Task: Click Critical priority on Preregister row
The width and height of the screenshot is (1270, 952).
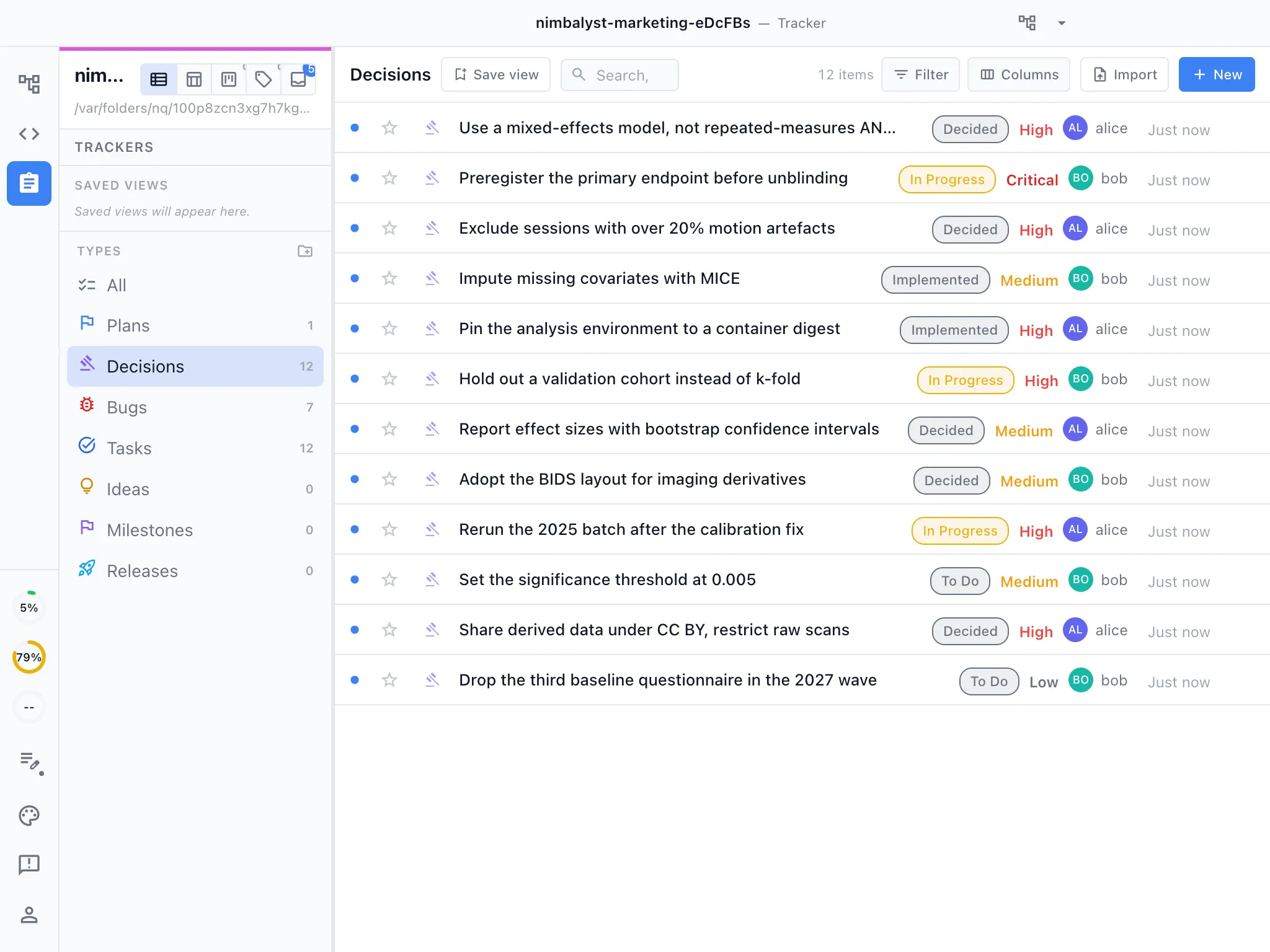Action: click(x=1032, y=180)
